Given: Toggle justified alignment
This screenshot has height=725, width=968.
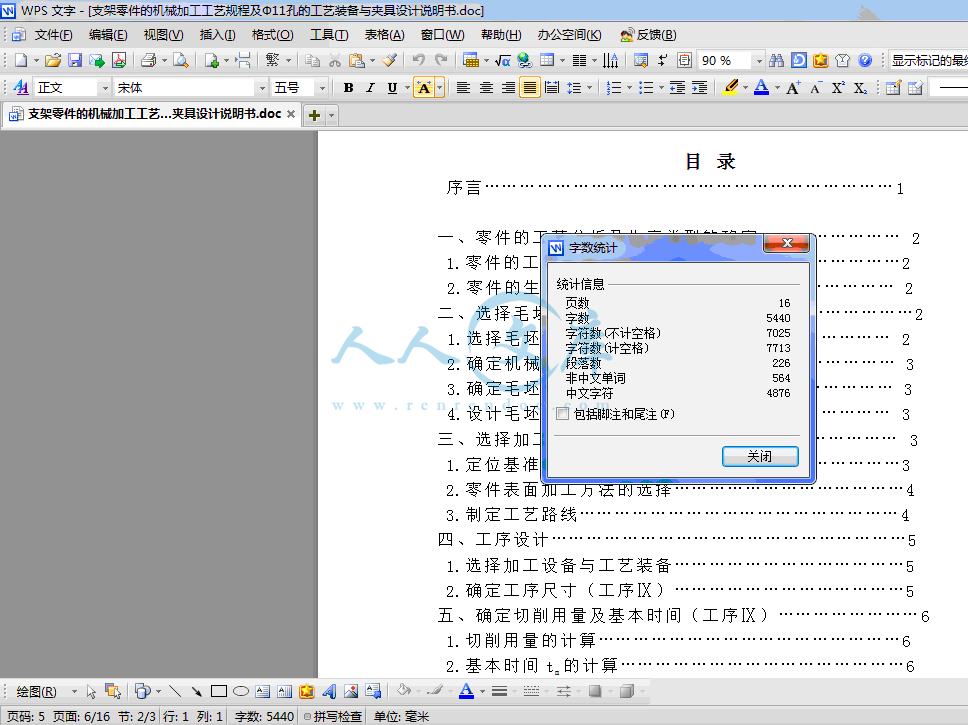Looking at the screenshot, I should point(530,88).
